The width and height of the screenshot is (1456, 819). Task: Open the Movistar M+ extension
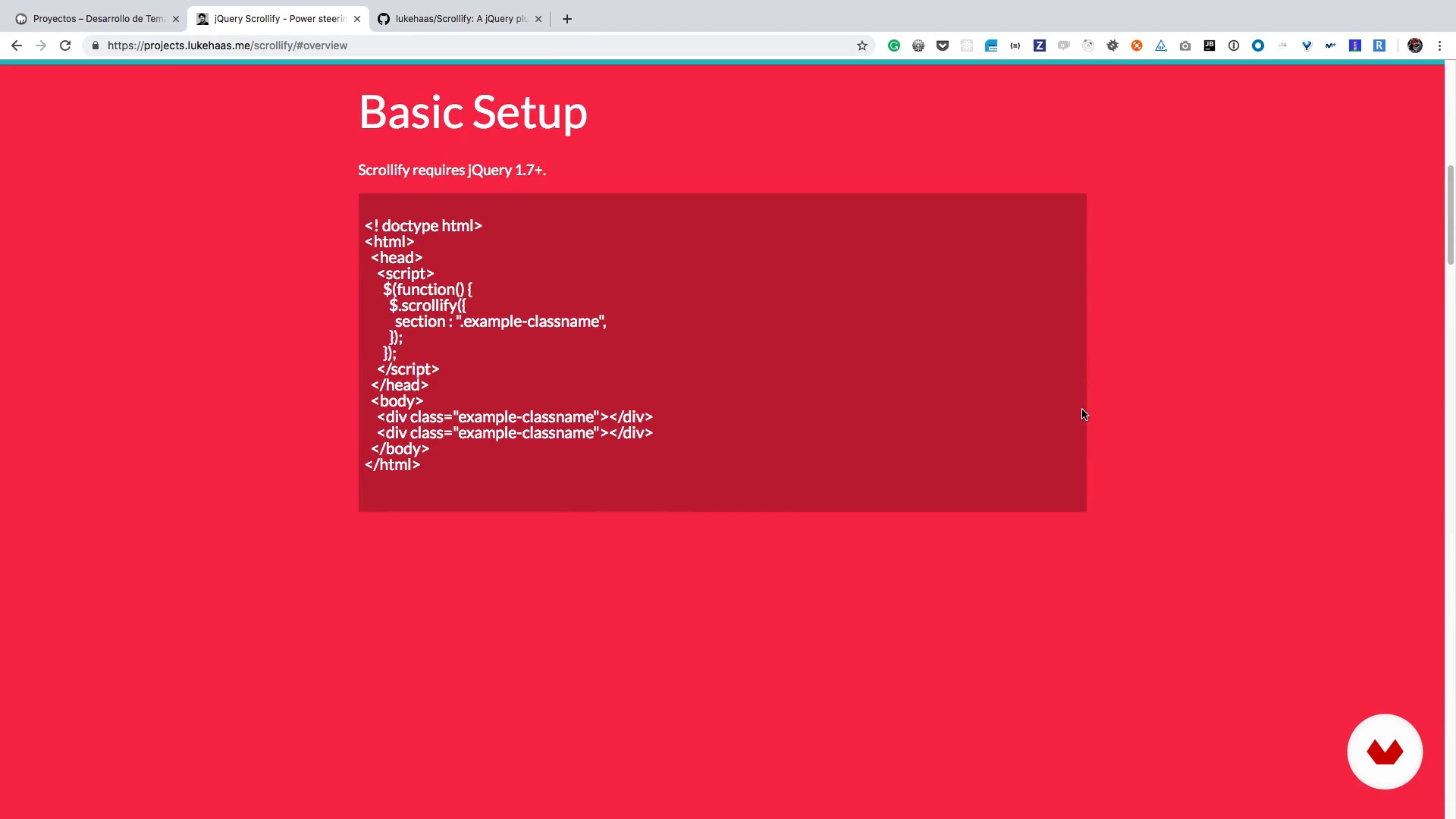coord(1331,45)
